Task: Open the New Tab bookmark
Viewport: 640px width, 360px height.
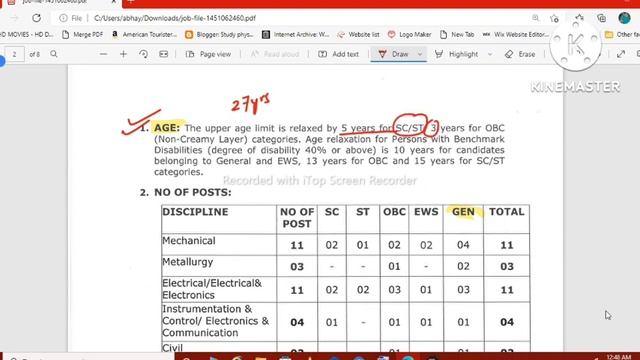Action: 457,35
